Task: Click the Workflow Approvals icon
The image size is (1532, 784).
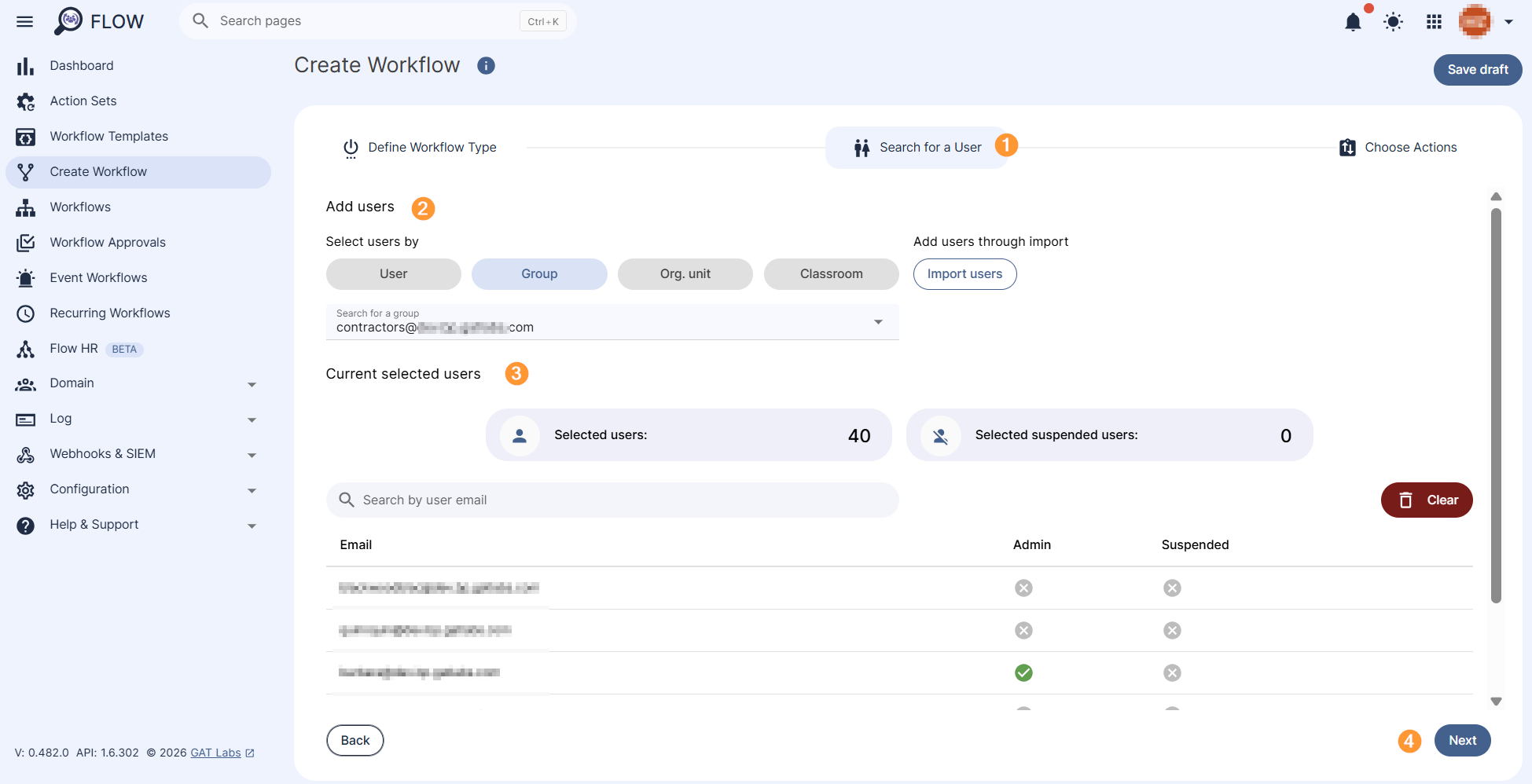Action: tap(25, 243)
